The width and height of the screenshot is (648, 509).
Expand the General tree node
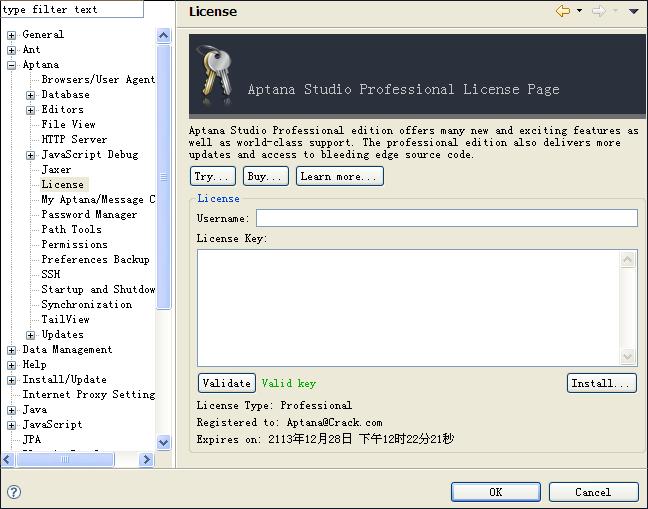point(12,35)
